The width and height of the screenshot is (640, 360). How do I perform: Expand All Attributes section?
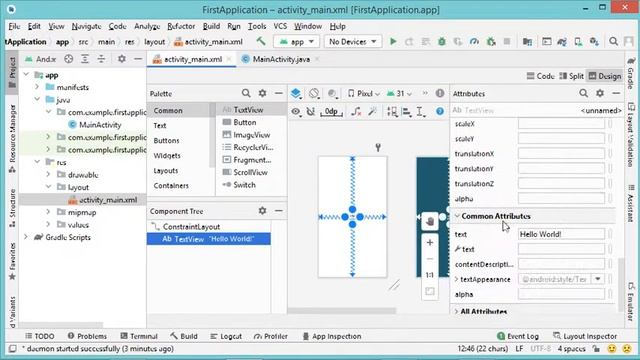456,311
